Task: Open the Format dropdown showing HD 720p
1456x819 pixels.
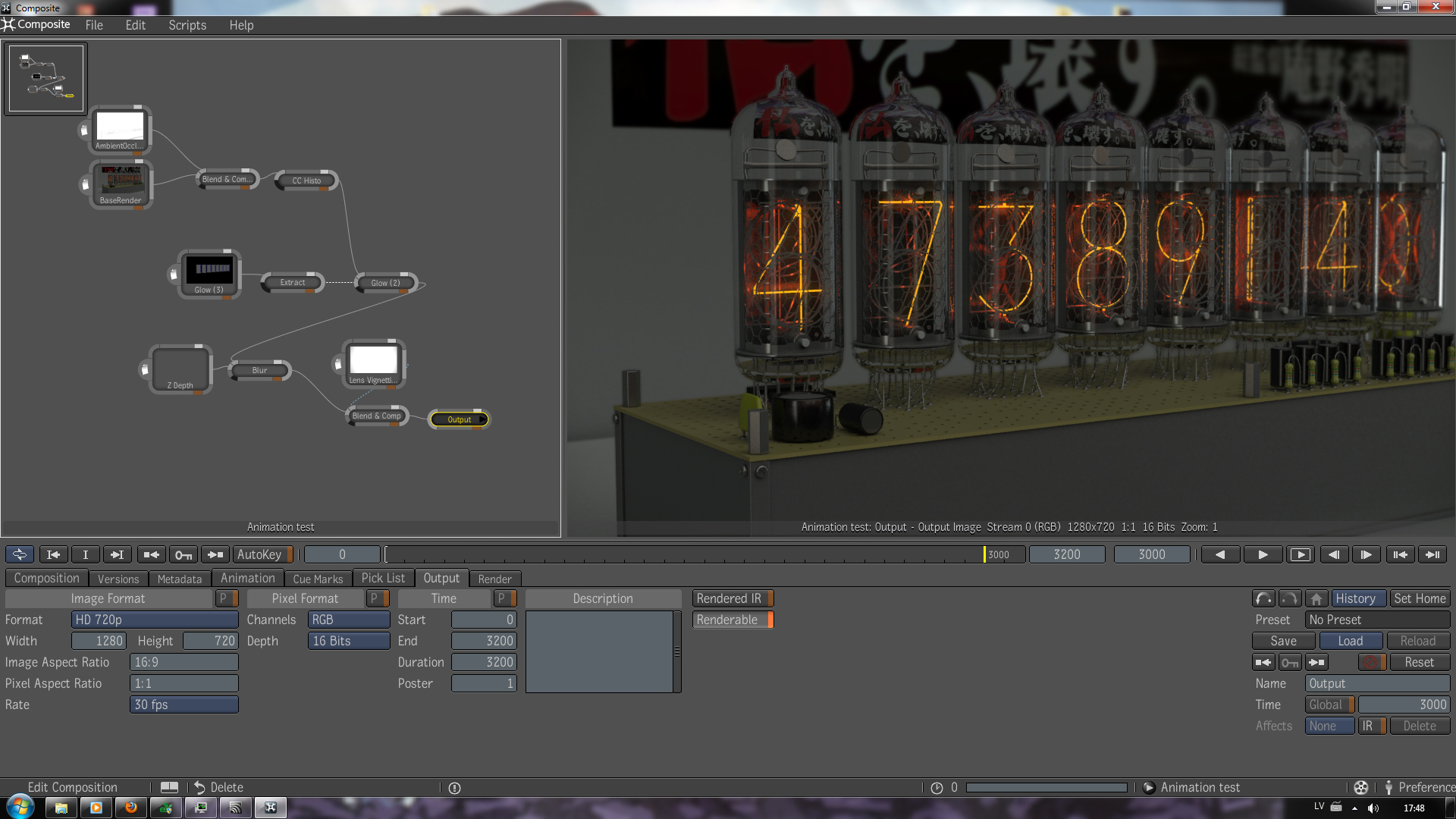Action: click(154, 620)
